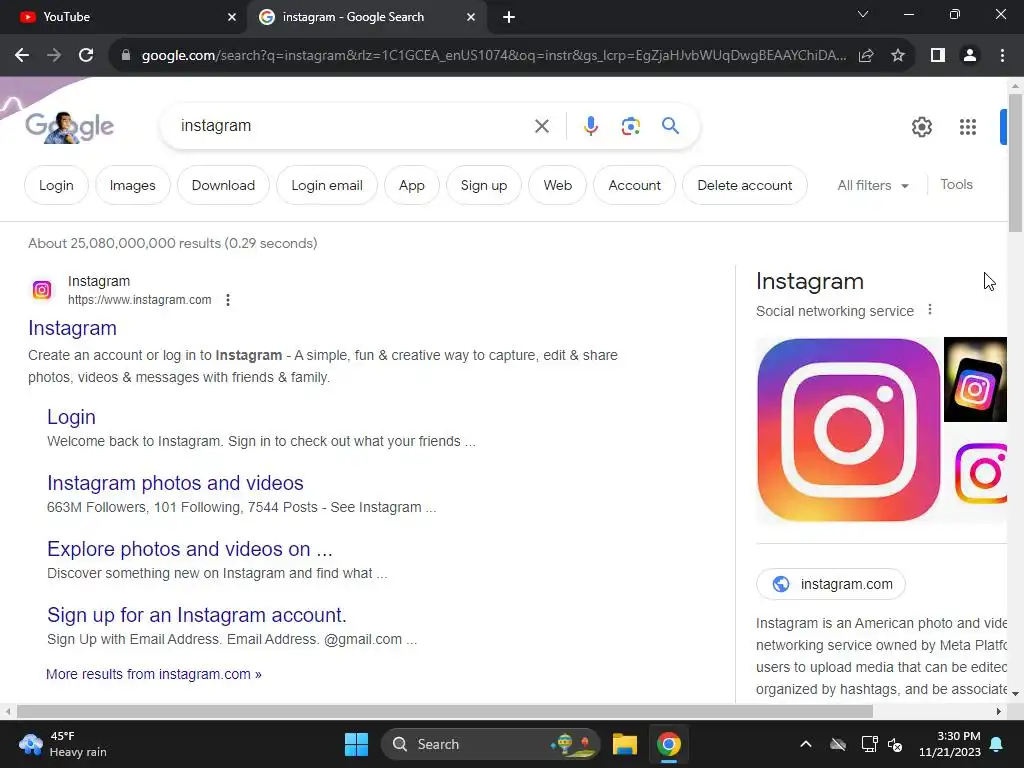Screen dimensions: 1024x768
Task: Clear the search box with the X
Action: point(541,126)
